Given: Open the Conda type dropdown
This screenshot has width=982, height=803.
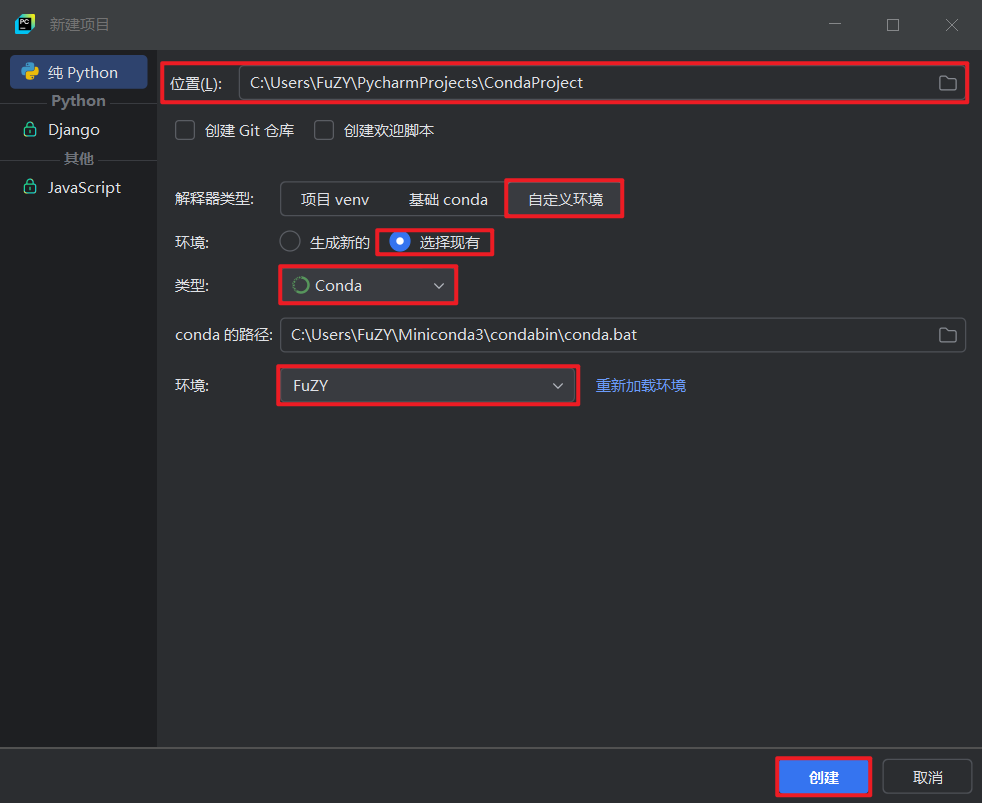Looking at the screenshot, I should point(368,285).
